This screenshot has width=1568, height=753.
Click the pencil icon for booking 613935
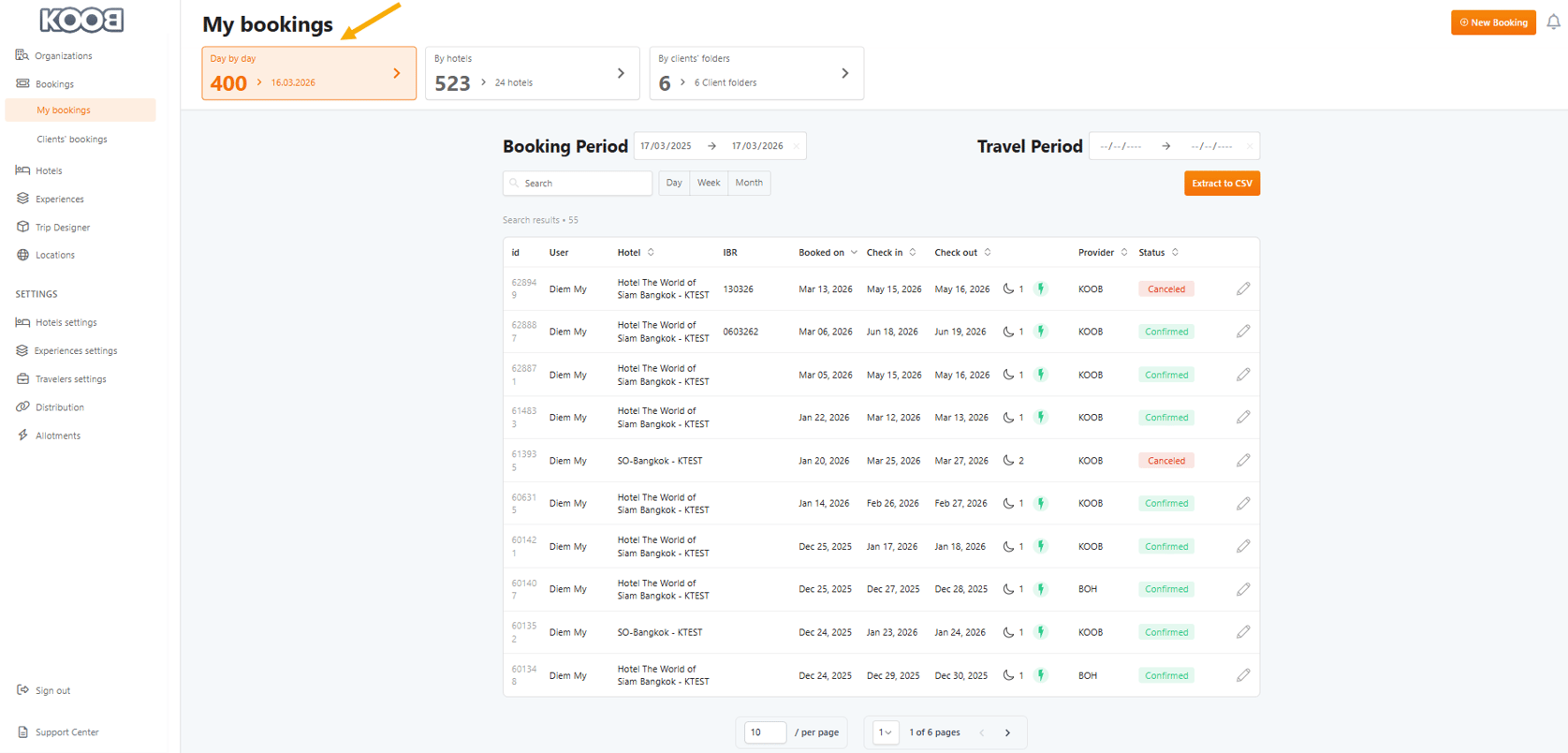(1243, 461)
